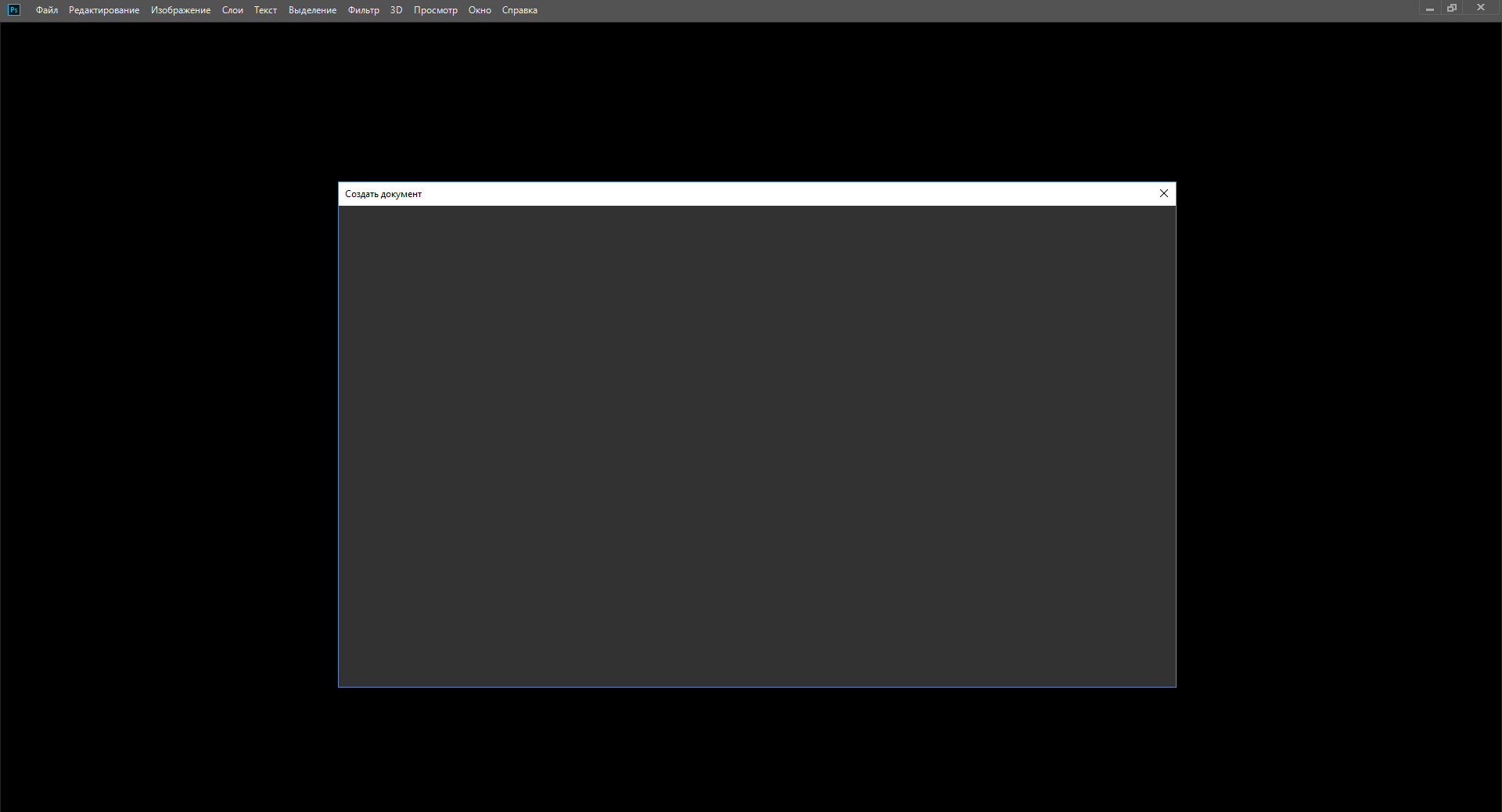This screenshot has width=1502, height=812.
Task: Click the Photoshop Ps logo icon
Action: [14, 10]
